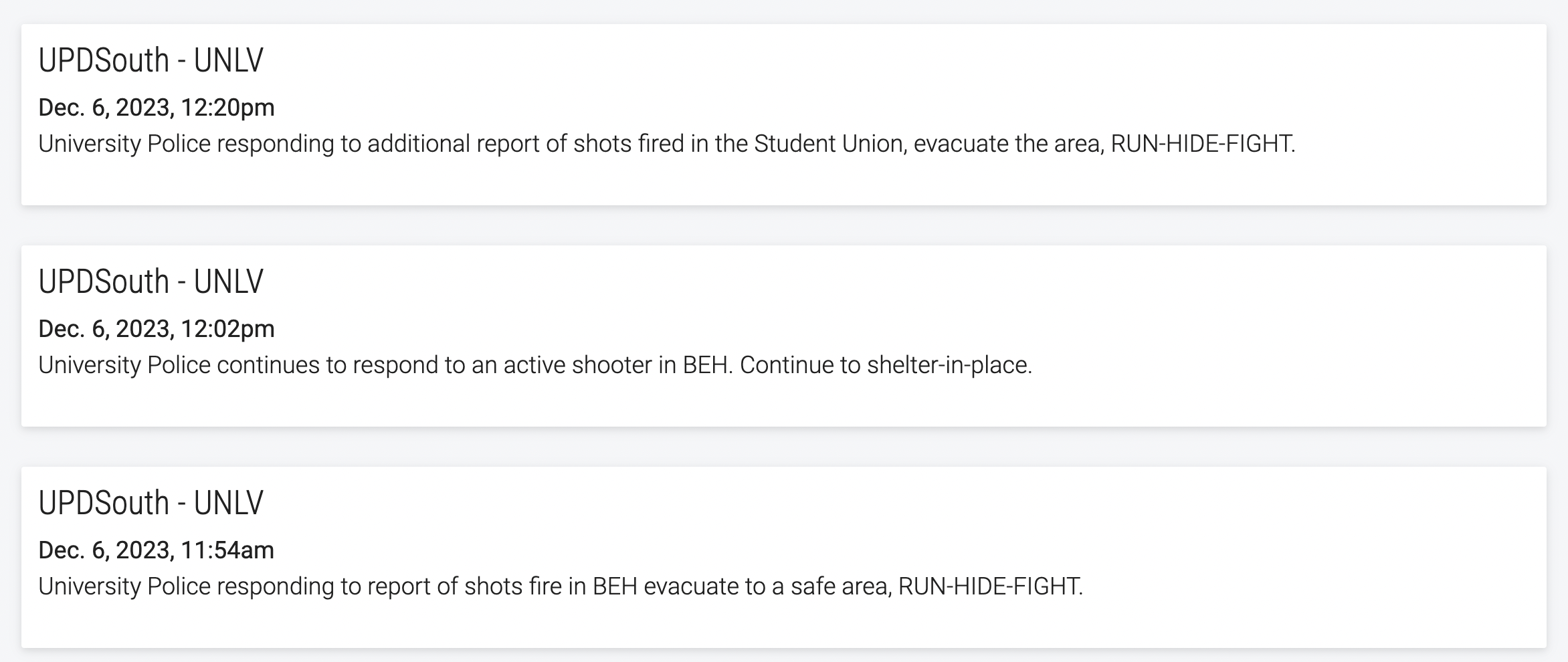Click "BEH" in the 12:02pm alert message

point(704,365)
